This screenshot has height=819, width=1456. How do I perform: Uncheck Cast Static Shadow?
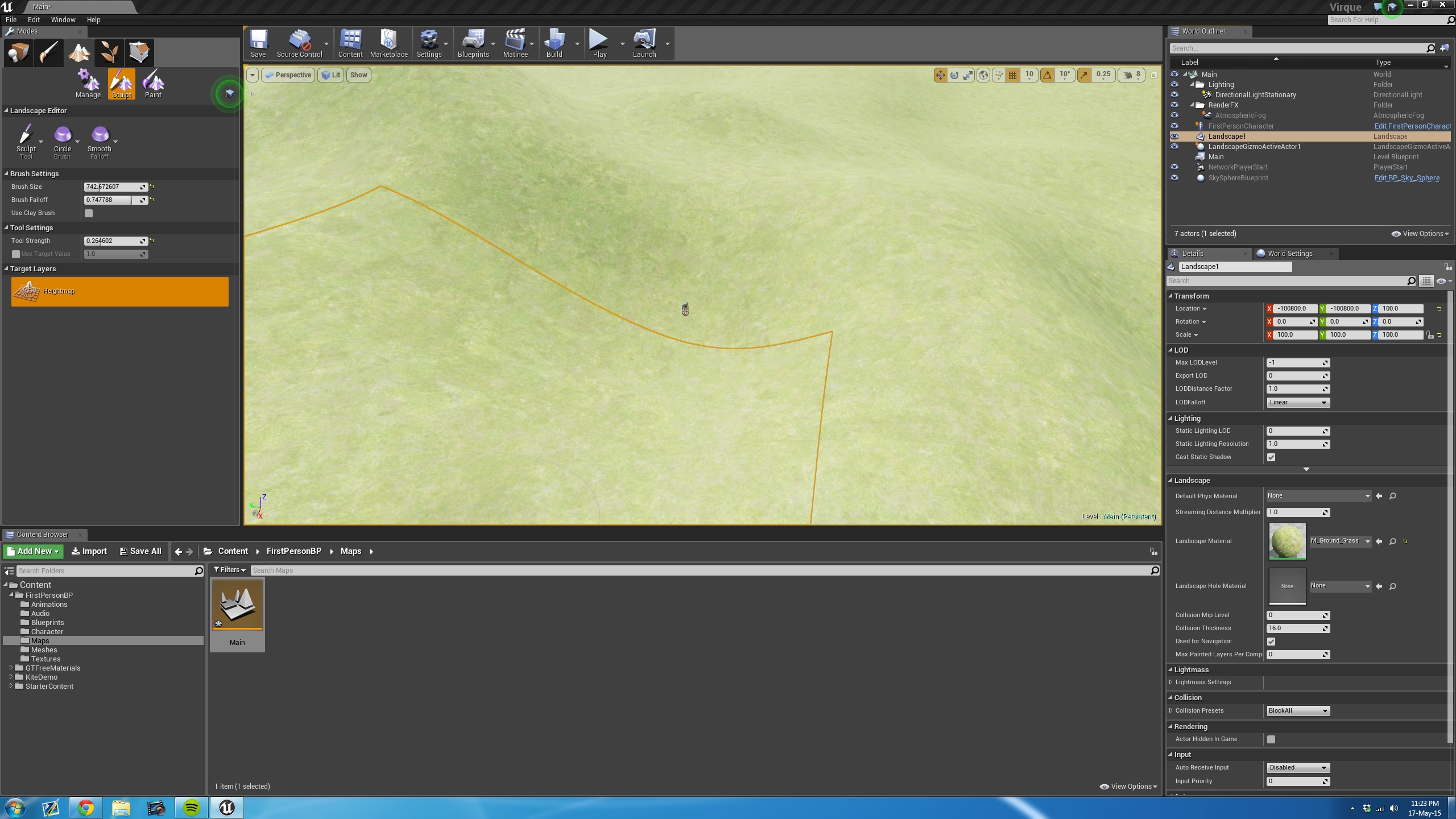tap(1271, 457)
